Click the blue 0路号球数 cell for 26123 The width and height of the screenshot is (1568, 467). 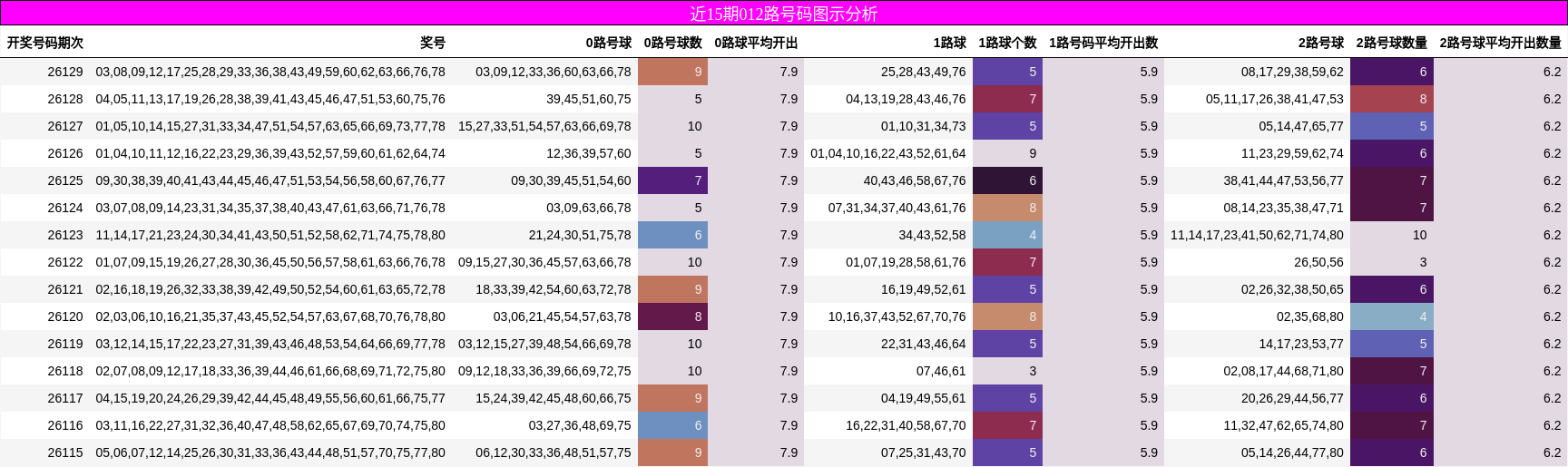(672, 235)
